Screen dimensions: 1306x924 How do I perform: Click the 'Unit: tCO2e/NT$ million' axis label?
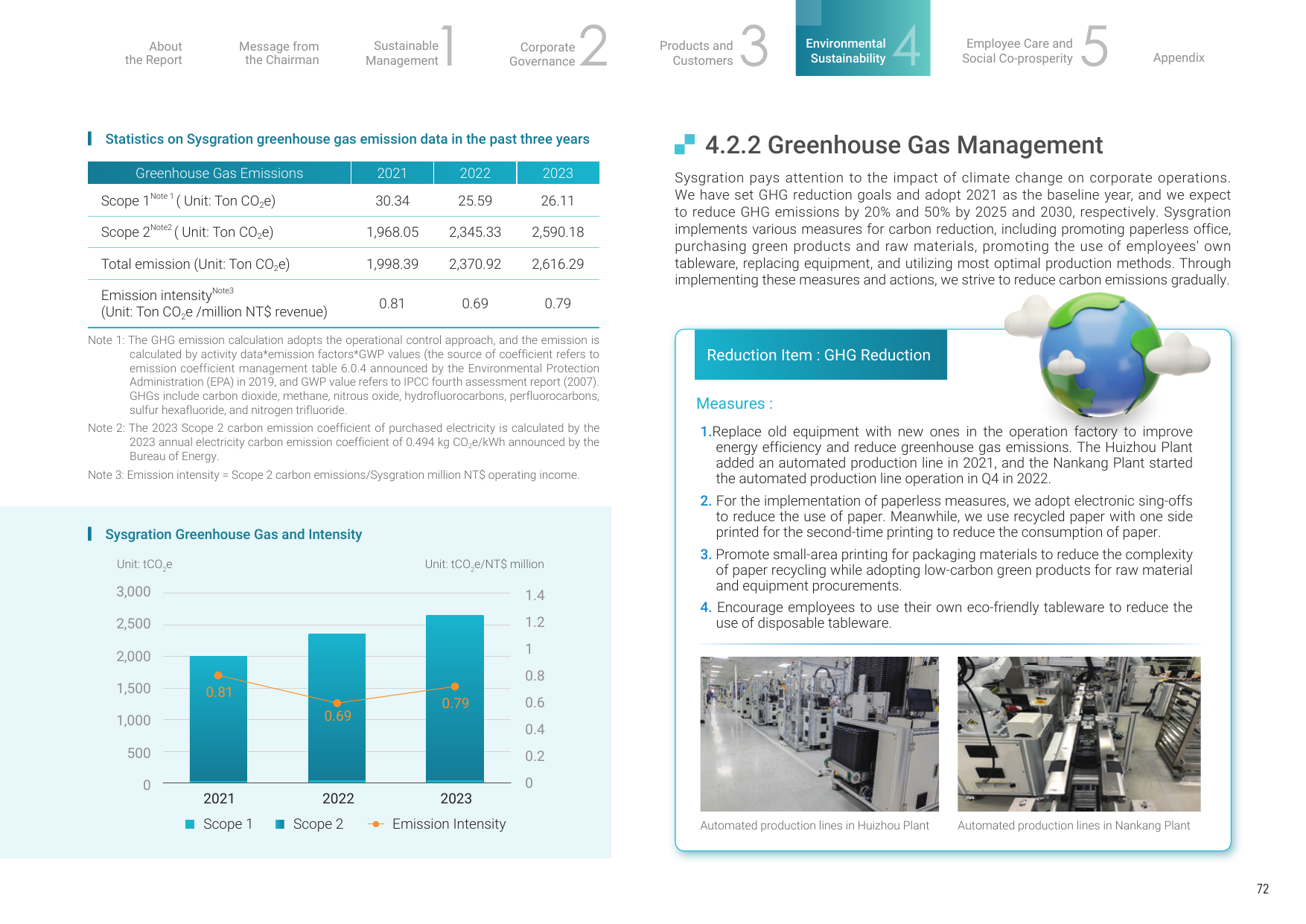pos(485,564)
